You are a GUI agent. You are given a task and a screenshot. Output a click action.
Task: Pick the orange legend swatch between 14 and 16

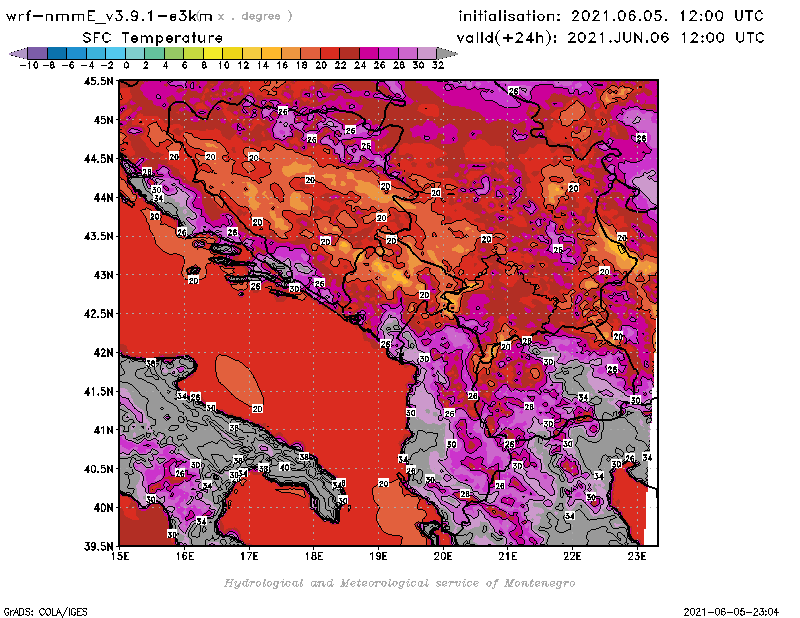271,54
